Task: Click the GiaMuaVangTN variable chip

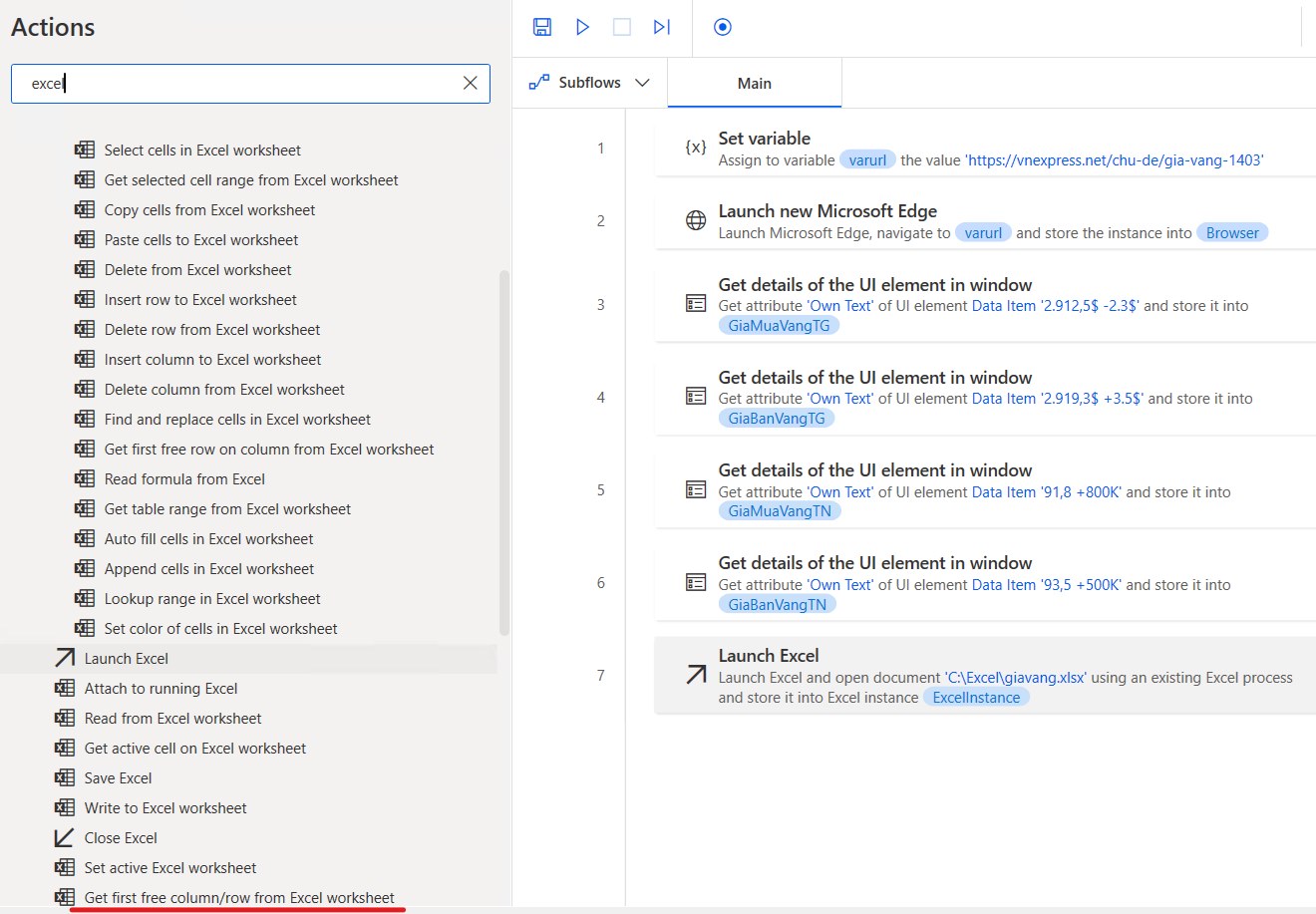Action: [x=780, y=511]
